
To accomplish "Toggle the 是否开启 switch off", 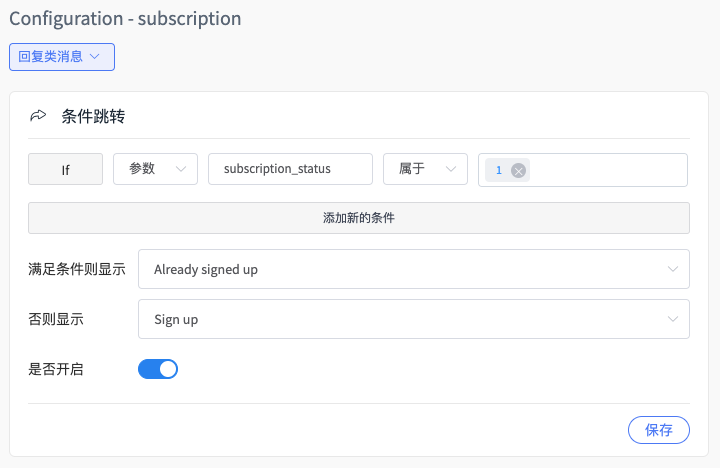I will click(x=158, y=369).
